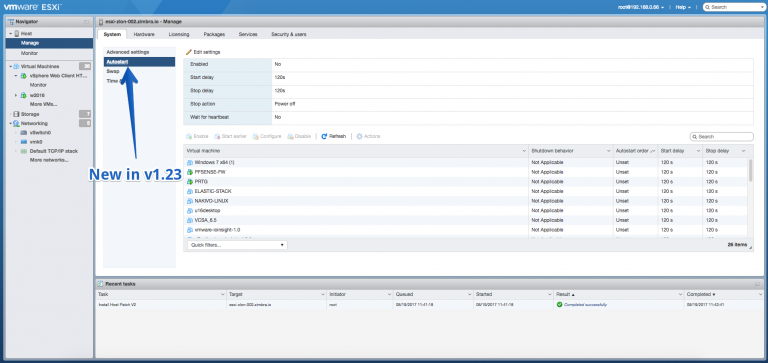Viewport: 768px width, 363px height.
Task: Sort by Autostart order column header
Action: click(x=635, y=151)
